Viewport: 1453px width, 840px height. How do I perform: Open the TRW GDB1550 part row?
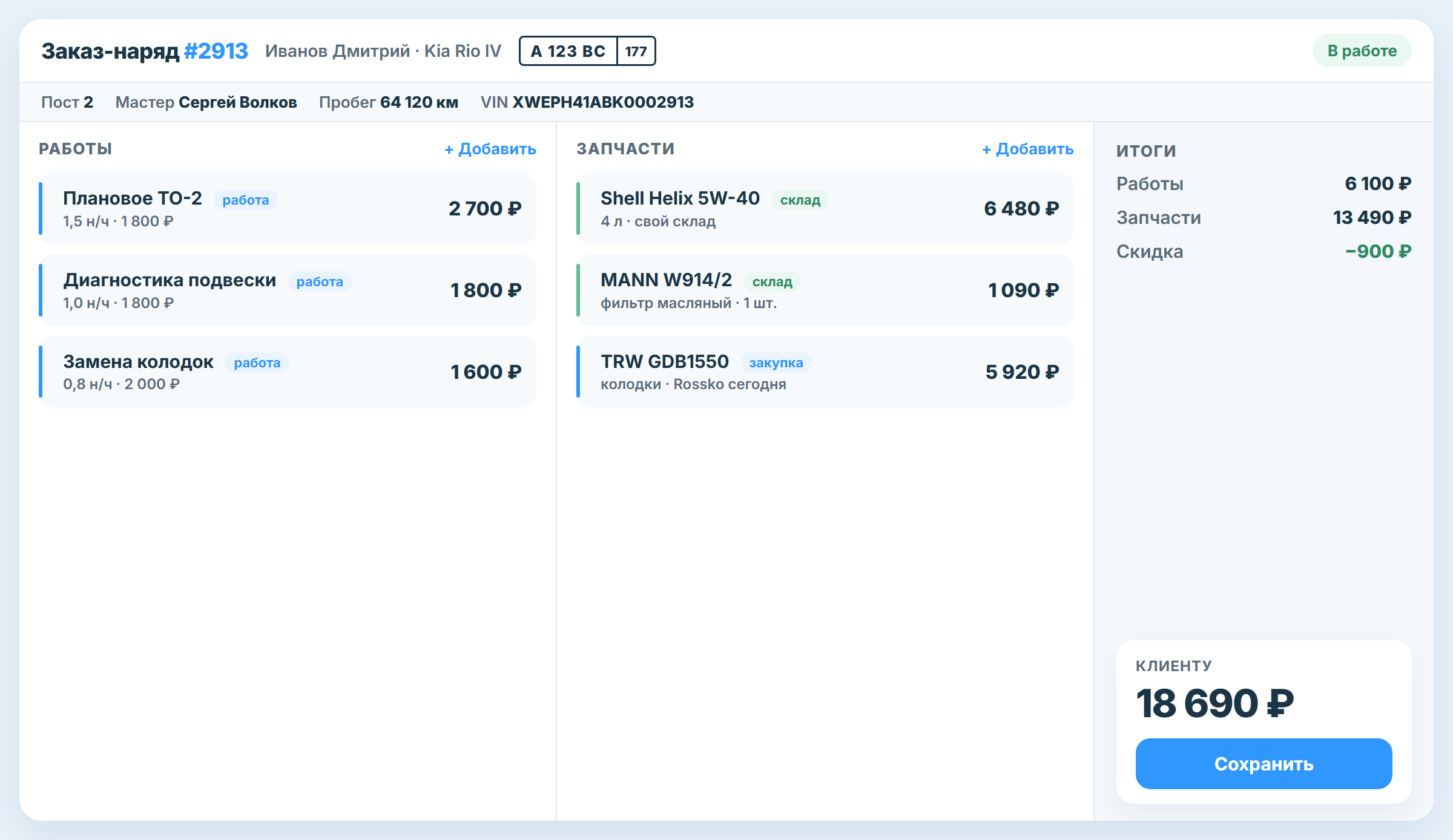click(825, 372)
